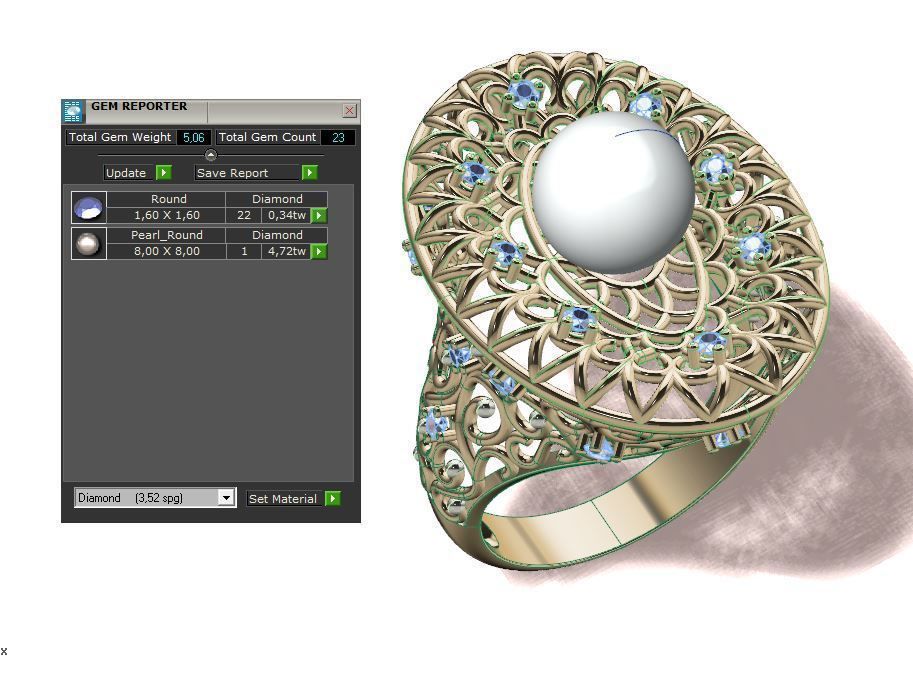Click the 'Round' shape cell
Viewport: 913px width, 686px height.
168,199
